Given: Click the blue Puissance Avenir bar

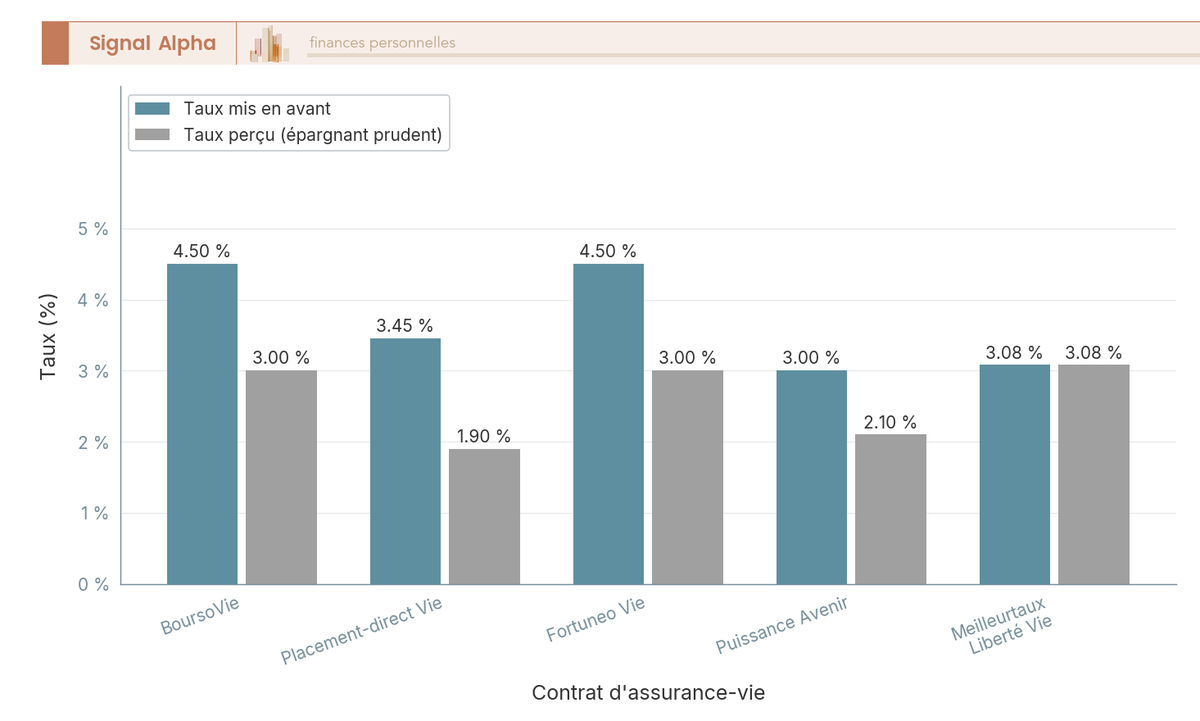Looking at the screenshot, I should 811,477.
